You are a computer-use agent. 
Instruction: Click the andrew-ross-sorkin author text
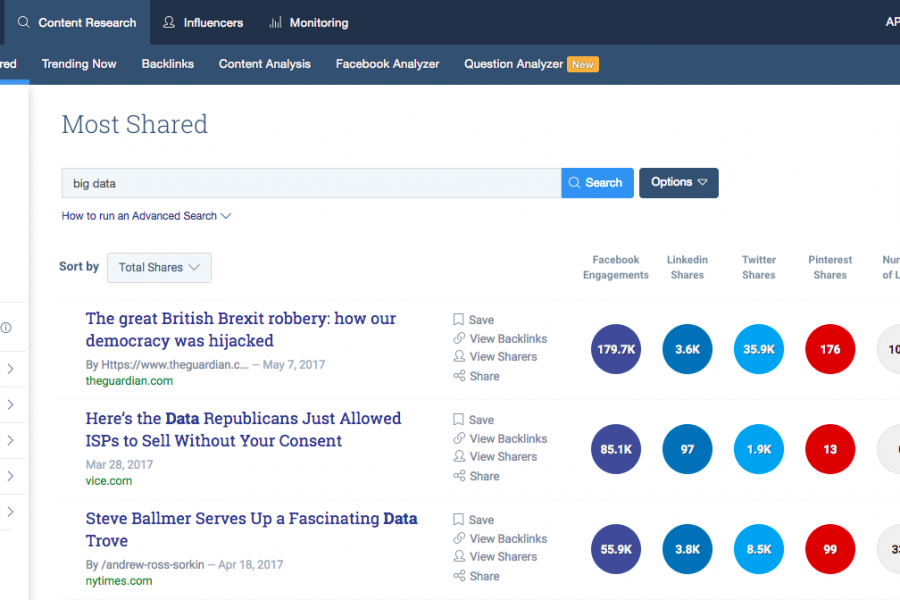[153, 564]
